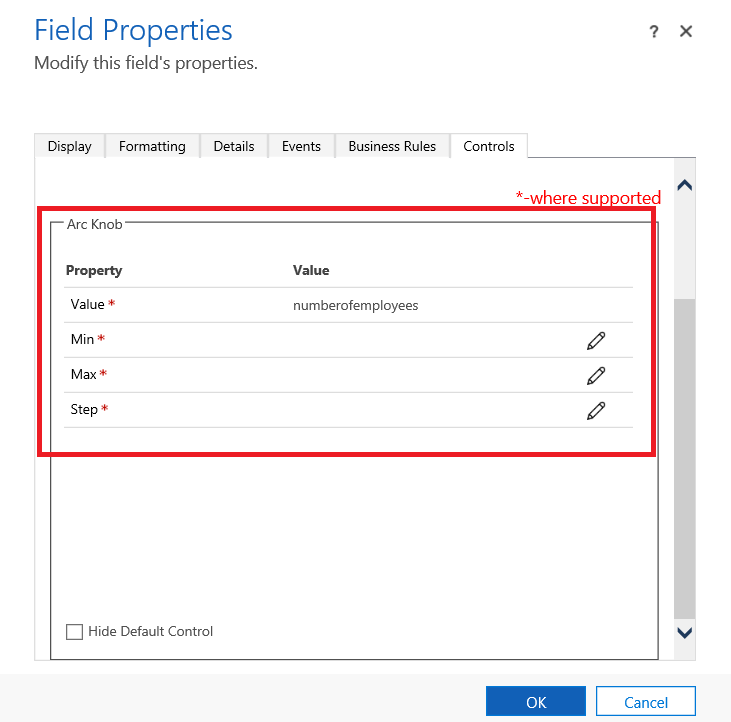Click the Min property row label
This screenshot has width=731, height=722.
[x=83, y=339]
